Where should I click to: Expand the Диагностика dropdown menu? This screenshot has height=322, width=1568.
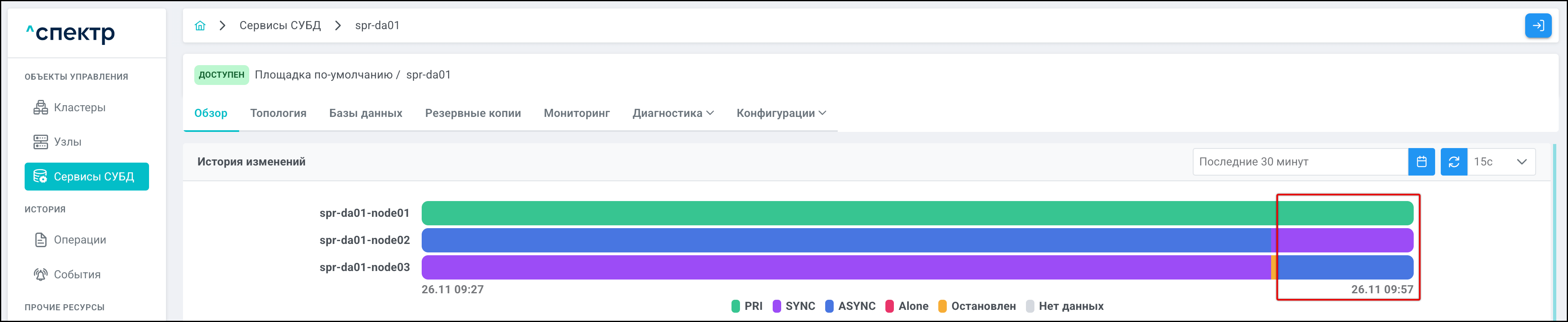(x=673, y=113)
